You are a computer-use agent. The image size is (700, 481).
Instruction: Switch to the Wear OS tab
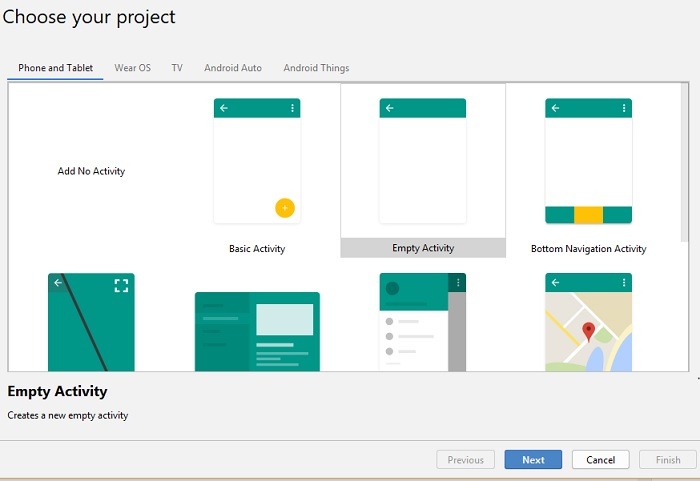(x=133, y=68)
